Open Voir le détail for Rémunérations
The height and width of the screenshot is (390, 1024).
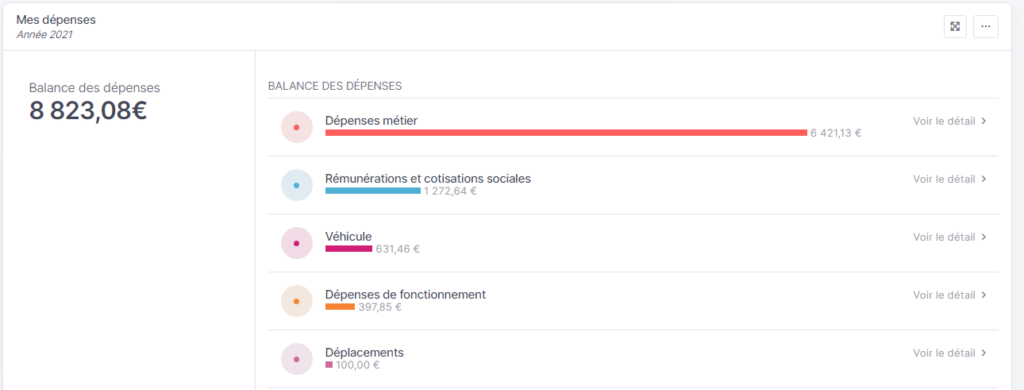pos(944,179)
